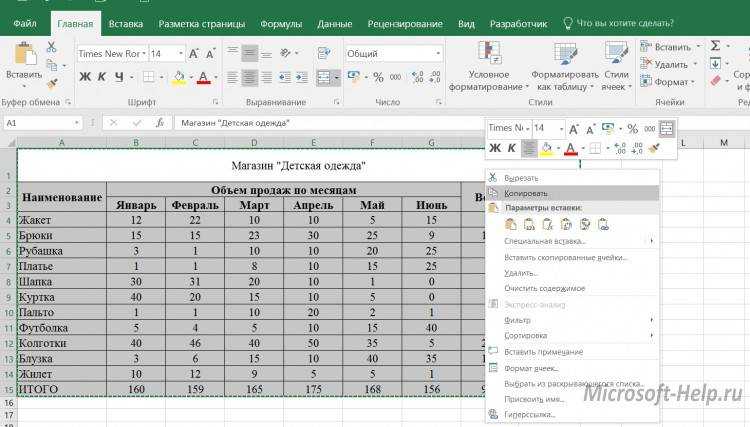Switch to the Вставка ribbon tab
Image resolution: width=750 pixels, height=427 pixels.
126,23
